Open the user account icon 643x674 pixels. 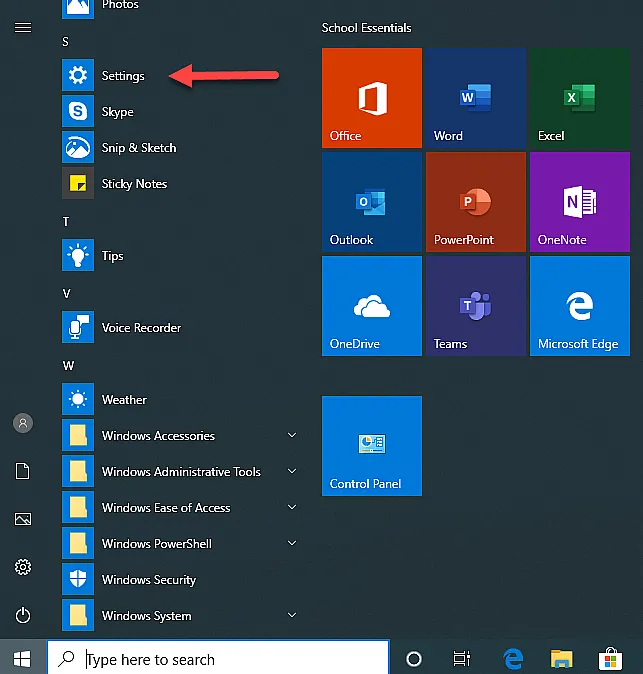[x=23, y=423]
